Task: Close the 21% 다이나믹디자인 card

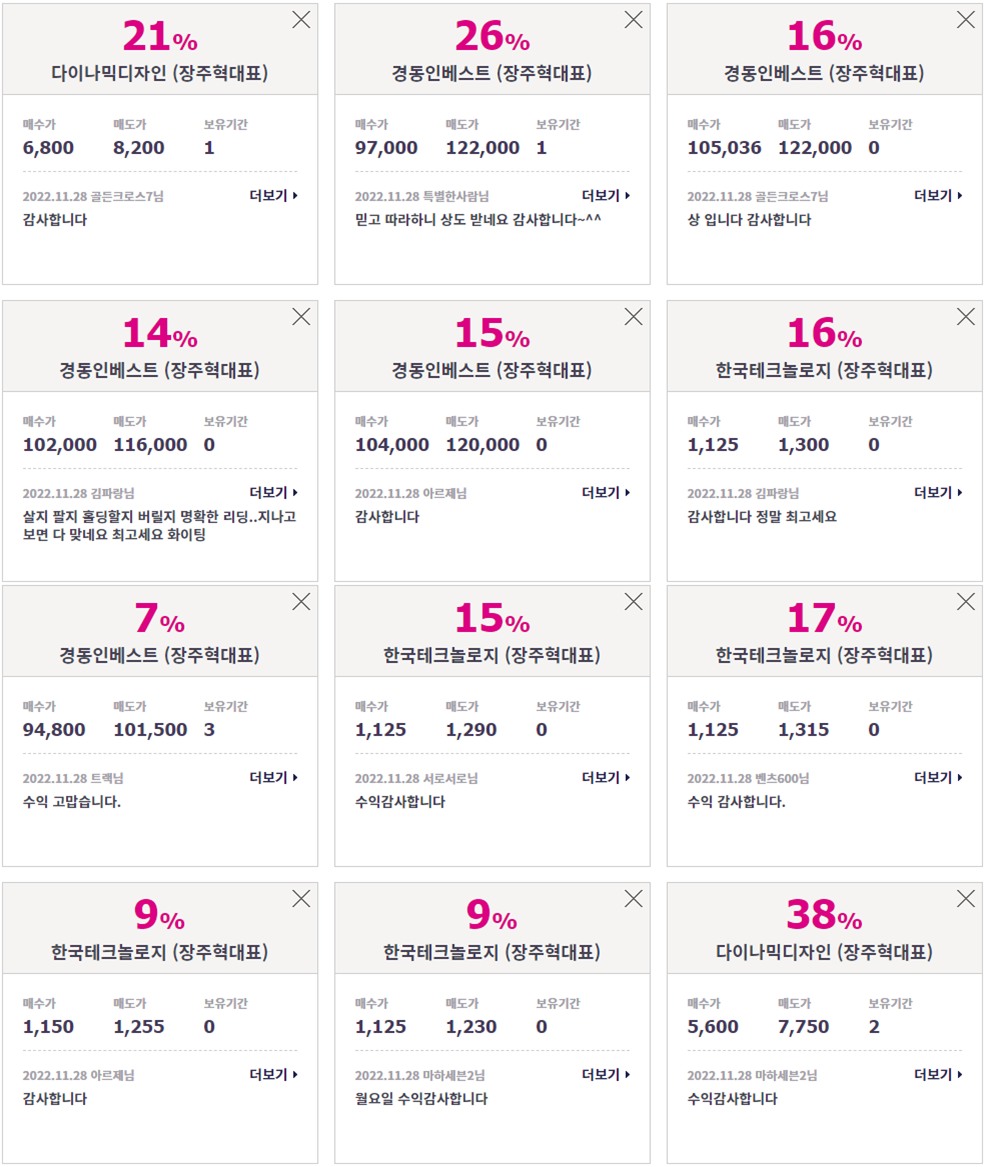Action: point(301,20)
